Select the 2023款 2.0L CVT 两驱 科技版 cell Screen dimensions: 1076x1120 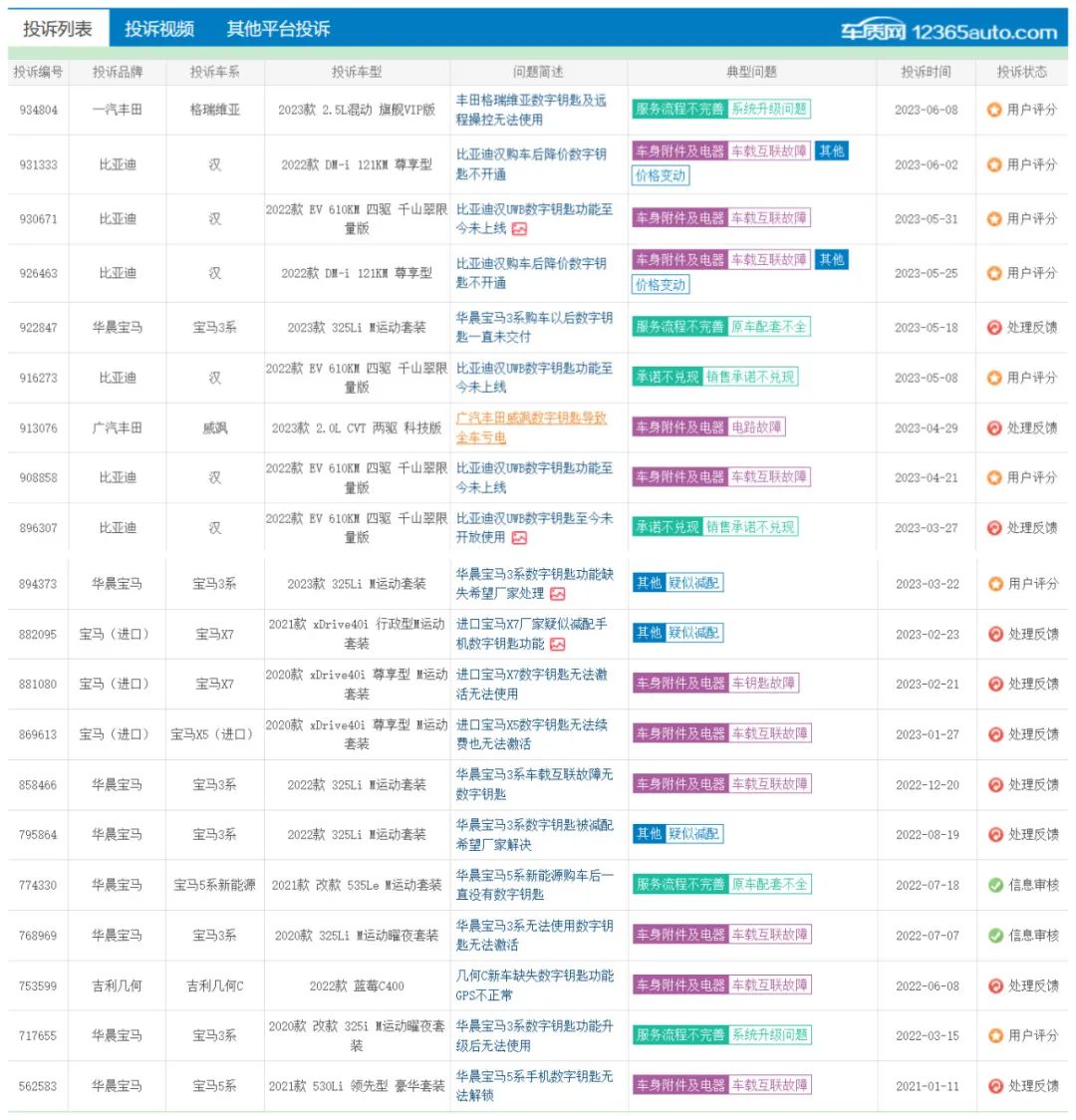click(x=357, y=427)
